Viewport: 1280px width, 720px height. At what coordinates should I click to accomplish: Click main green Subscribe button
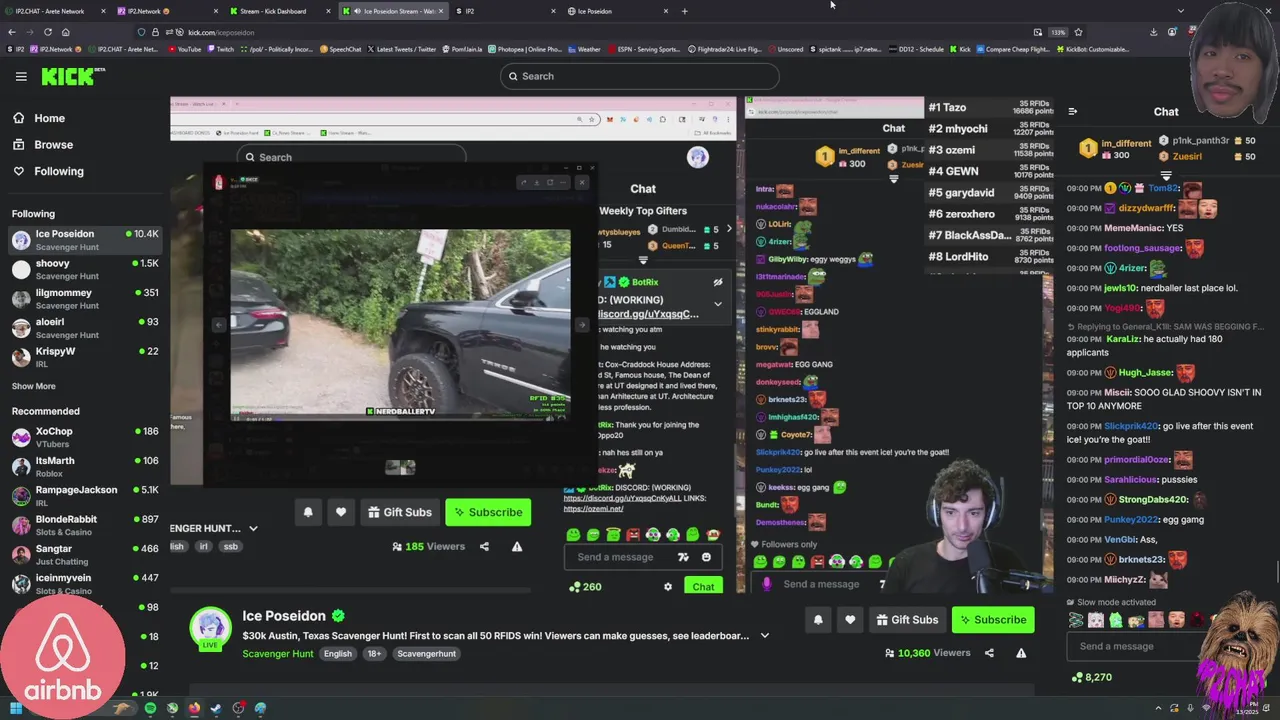992,620
